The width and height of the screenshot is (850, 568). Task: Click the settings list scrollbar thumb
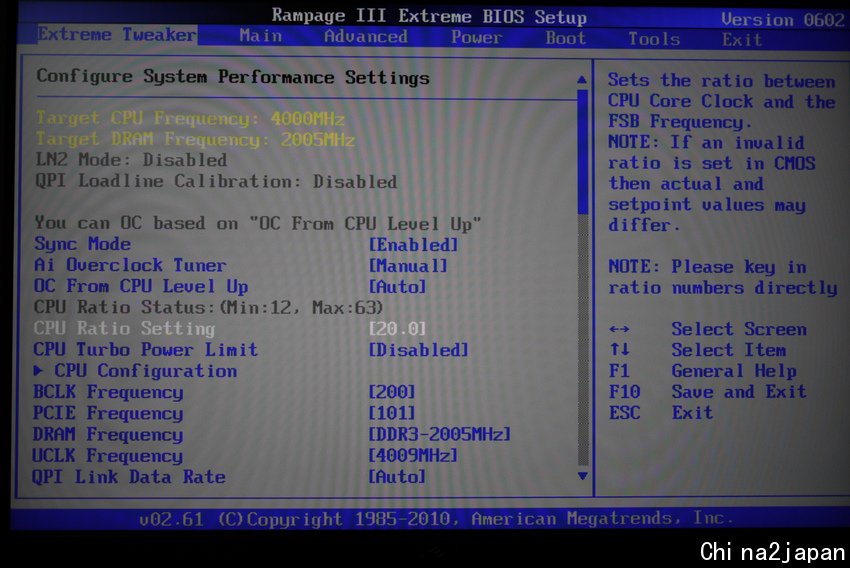point(583,152)
